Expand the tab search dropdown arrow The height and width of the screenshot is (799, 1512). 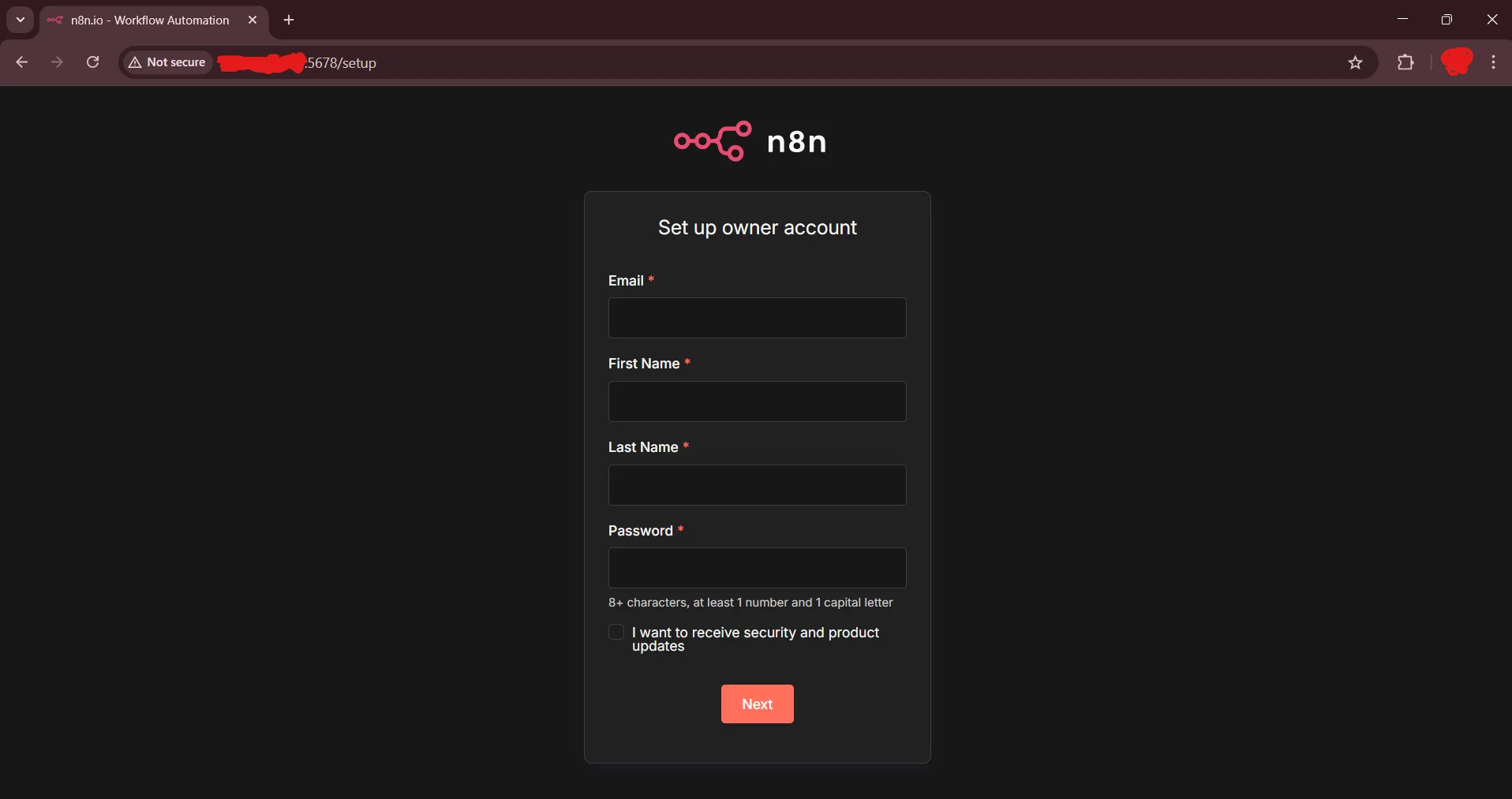(21, 20)
